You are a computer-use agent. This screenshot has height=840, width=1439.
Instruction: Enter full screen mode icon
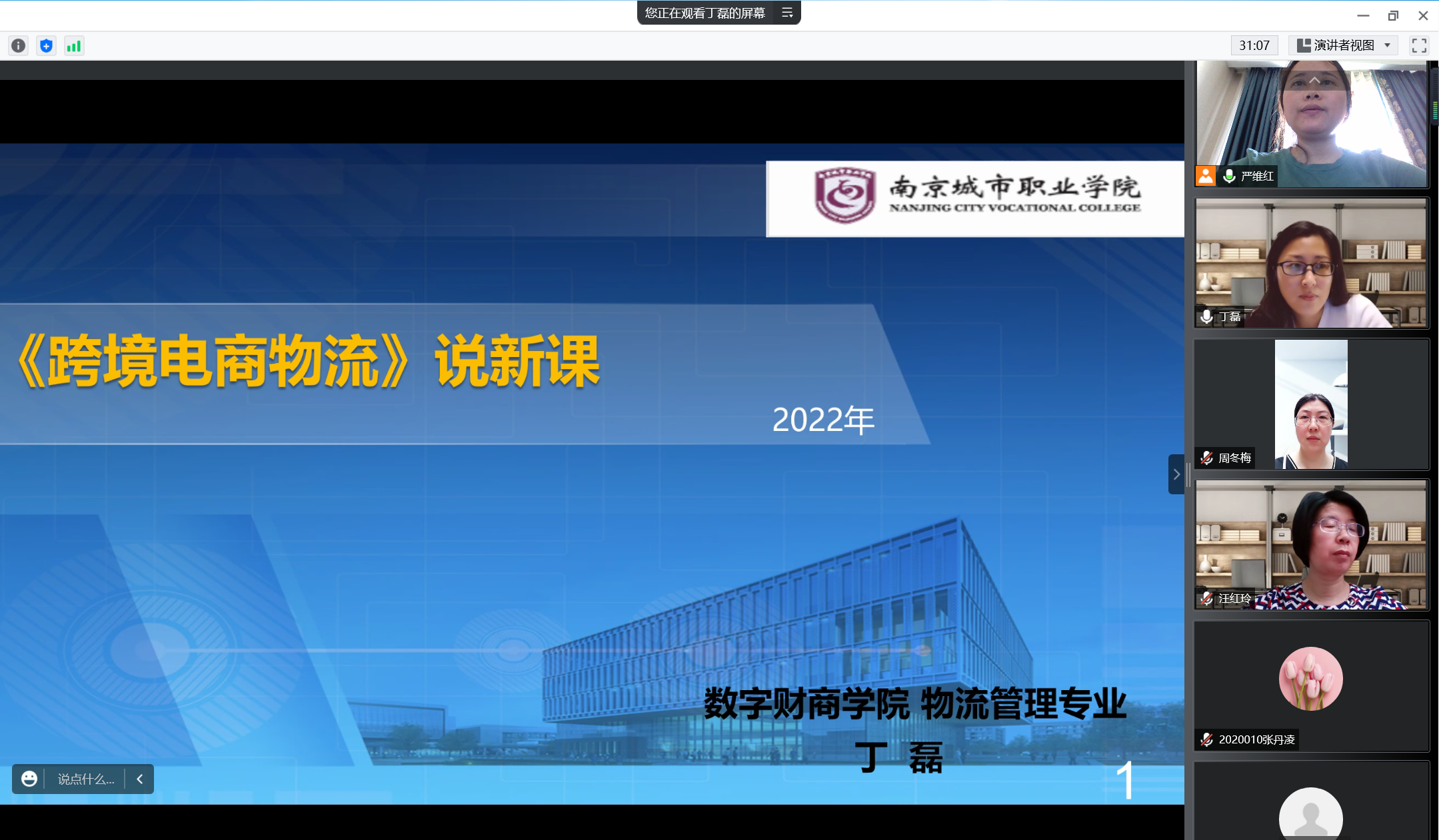(x=1419, y=45)
